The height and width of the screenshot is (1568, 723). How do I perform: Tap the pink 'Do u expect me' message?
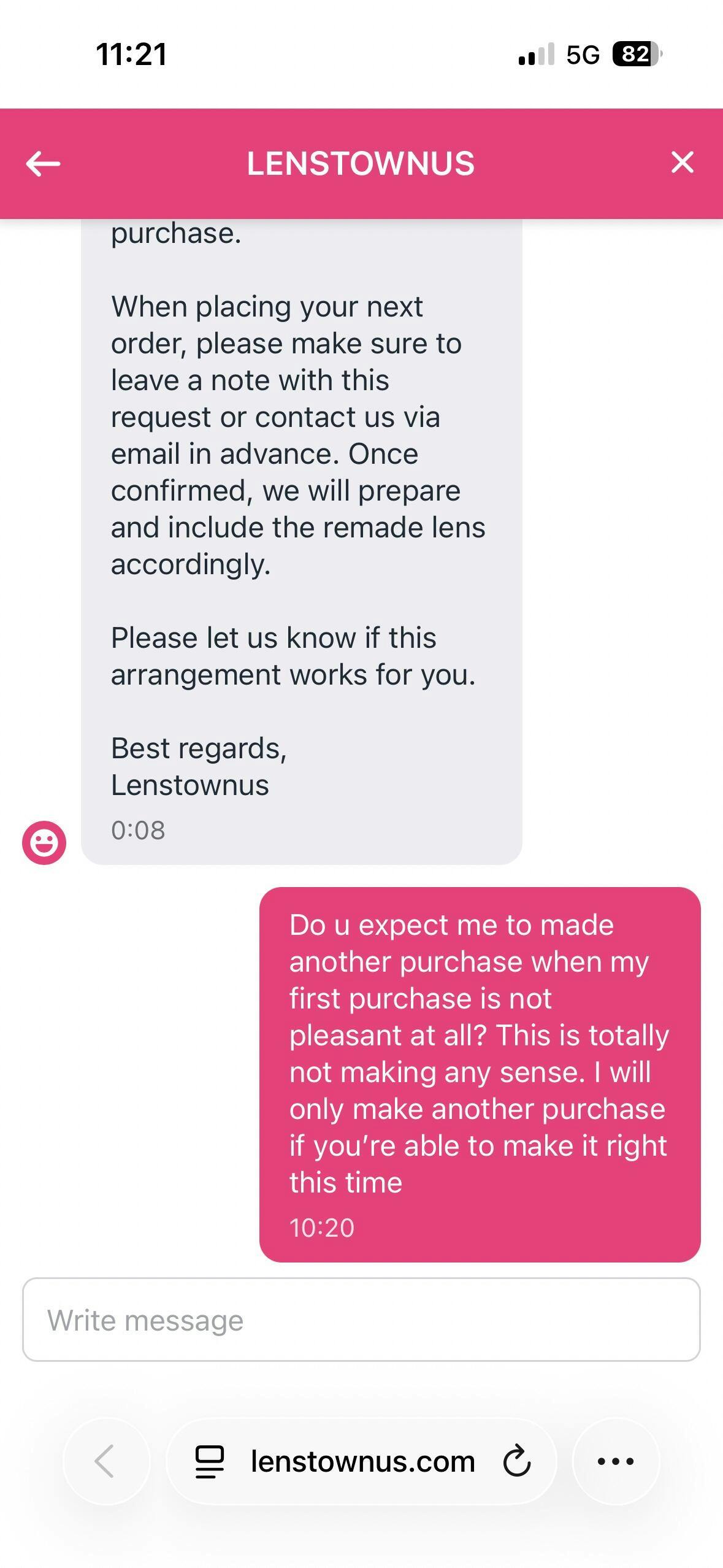coord(478,1053)
